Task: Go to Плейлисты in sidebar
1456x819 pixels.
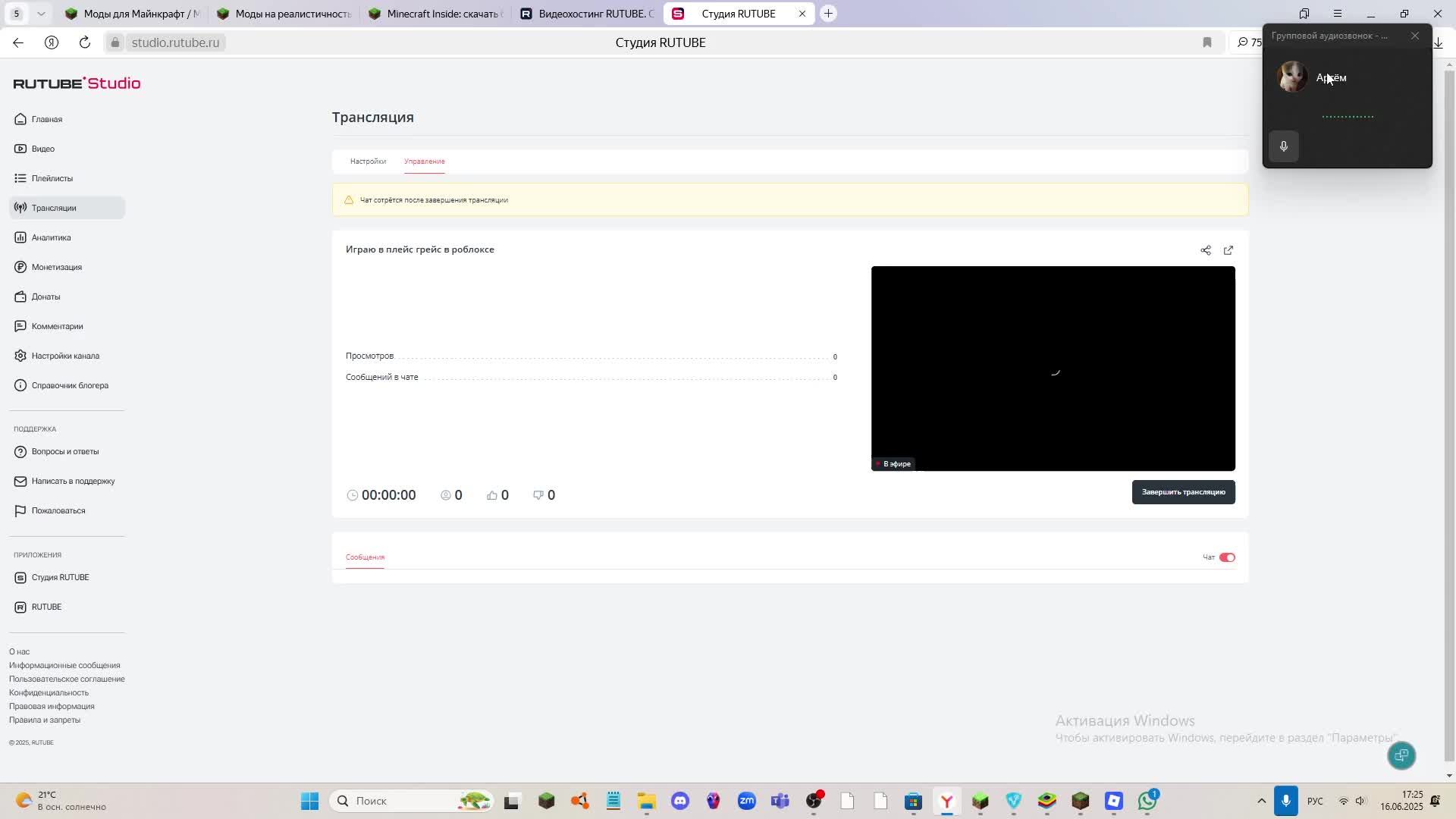Action: coord(52,178)
